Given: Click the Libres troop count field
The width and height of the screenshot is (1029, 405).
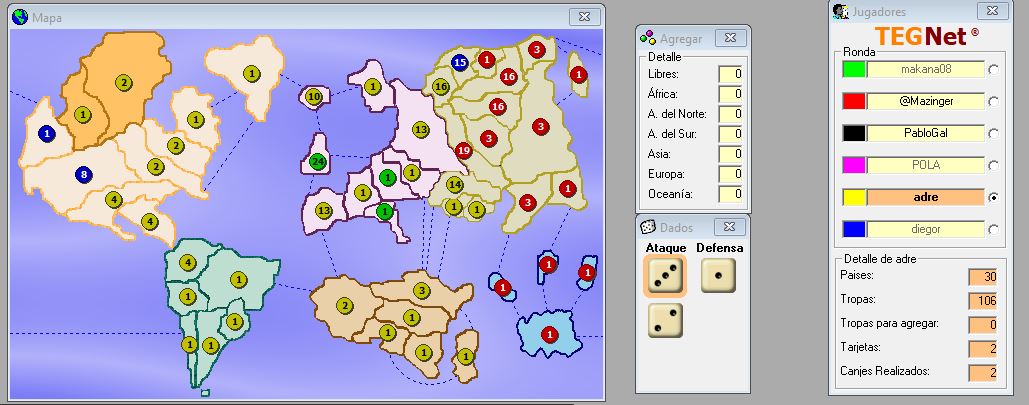Looking at the screenshot, I should (730, 74).
